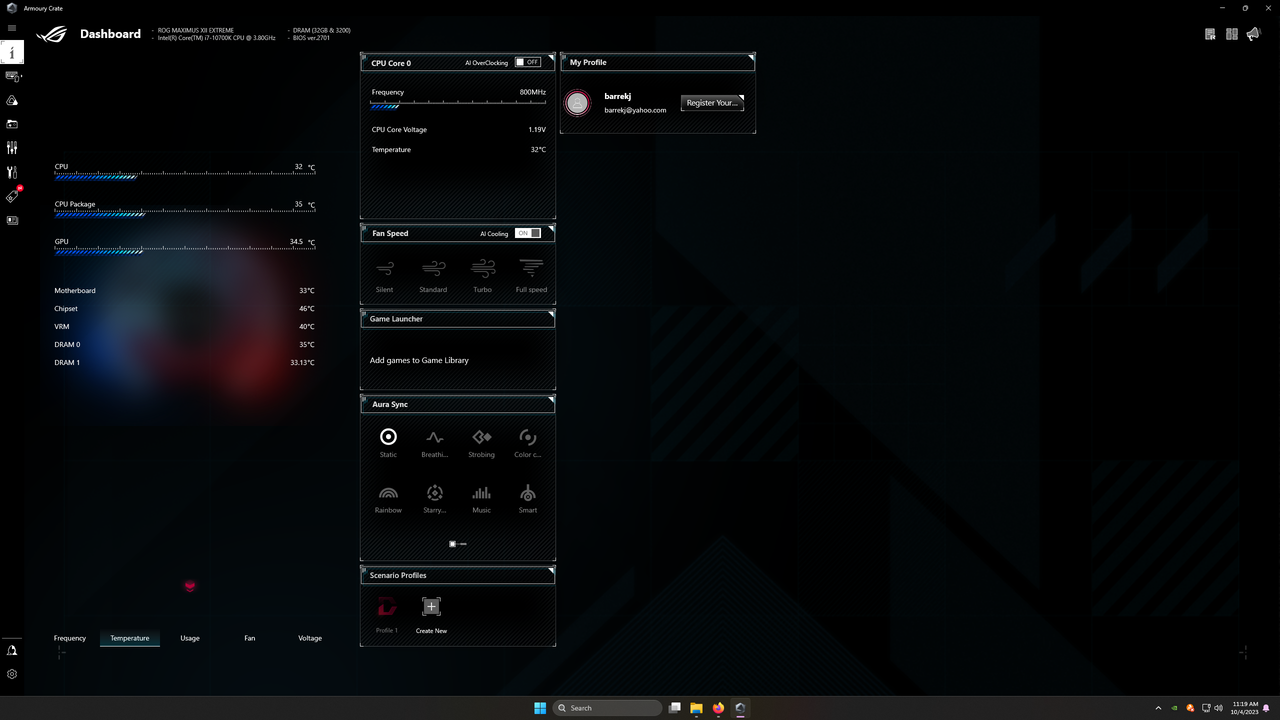
Task: Choose the Rainbow Aura lighting effect
Action: tap(388, 498)
